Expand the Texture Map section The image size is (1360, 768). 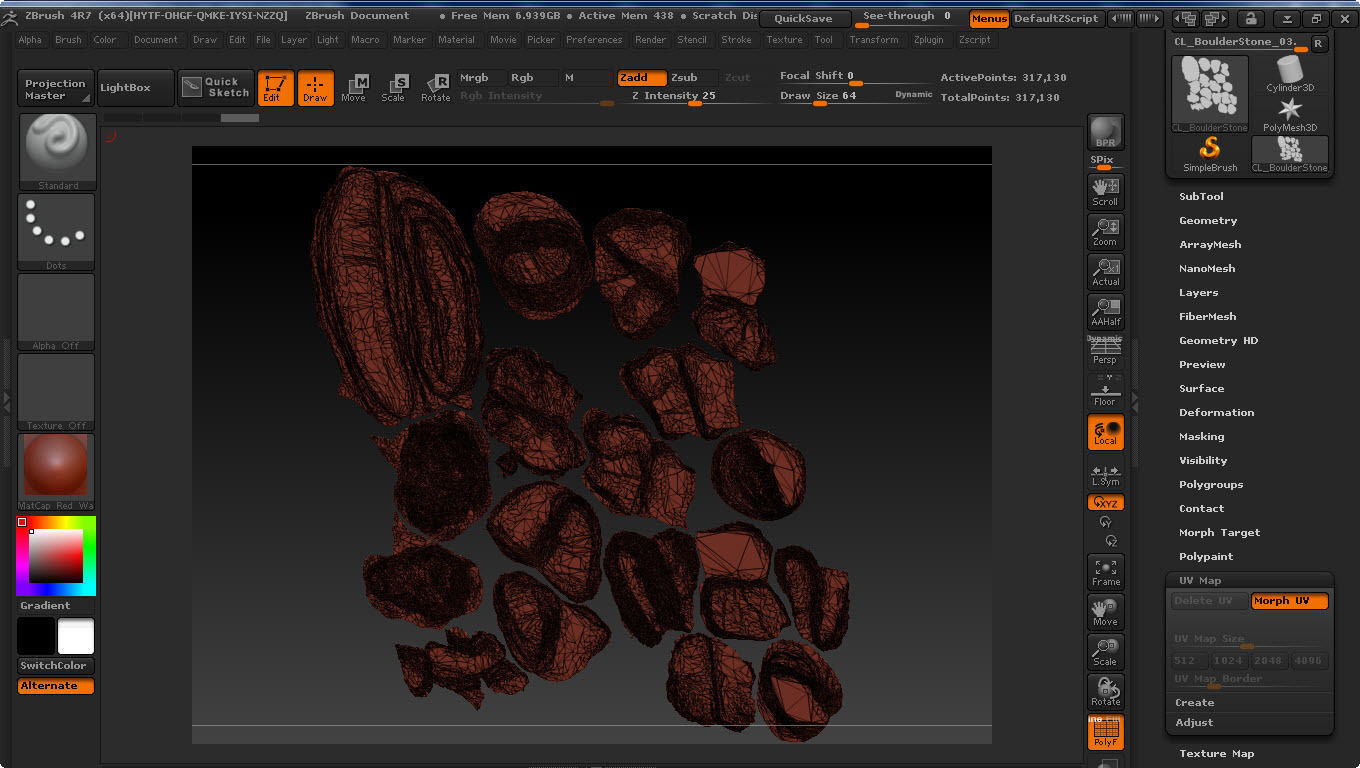pyautogui.click(x=1216, y=754)
